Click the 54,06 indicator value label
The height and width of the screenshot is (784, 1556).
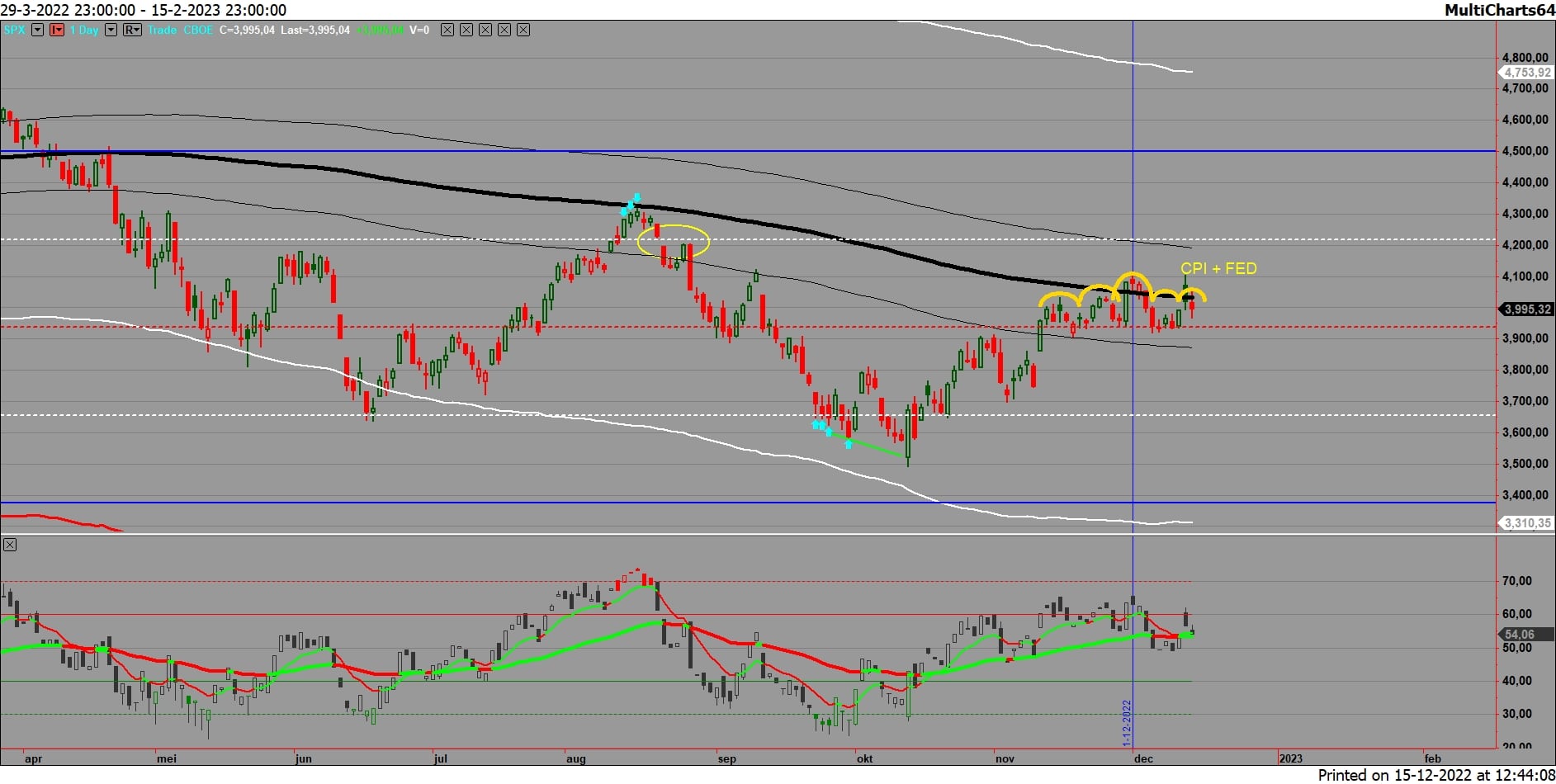click(1519, 635)
